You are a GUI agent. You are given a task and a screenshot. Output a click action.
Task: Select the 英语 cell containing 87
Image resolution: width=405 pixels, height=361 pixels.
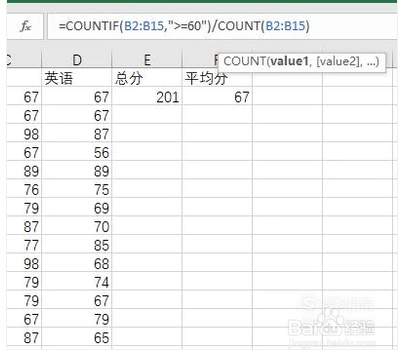click(77, 134)
